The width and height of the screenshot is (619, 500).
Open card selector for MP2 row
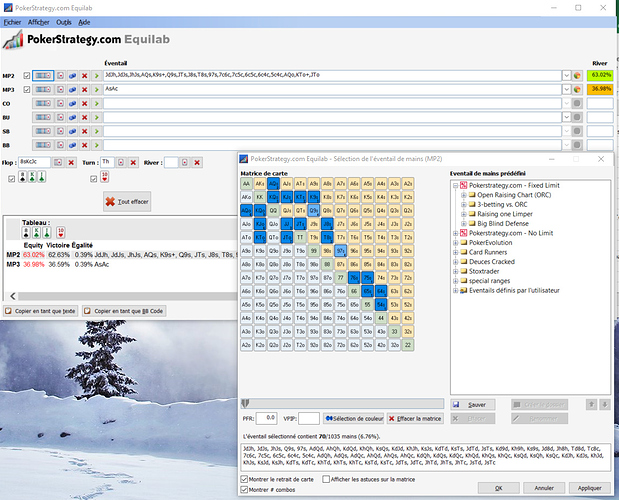[60, 76]
